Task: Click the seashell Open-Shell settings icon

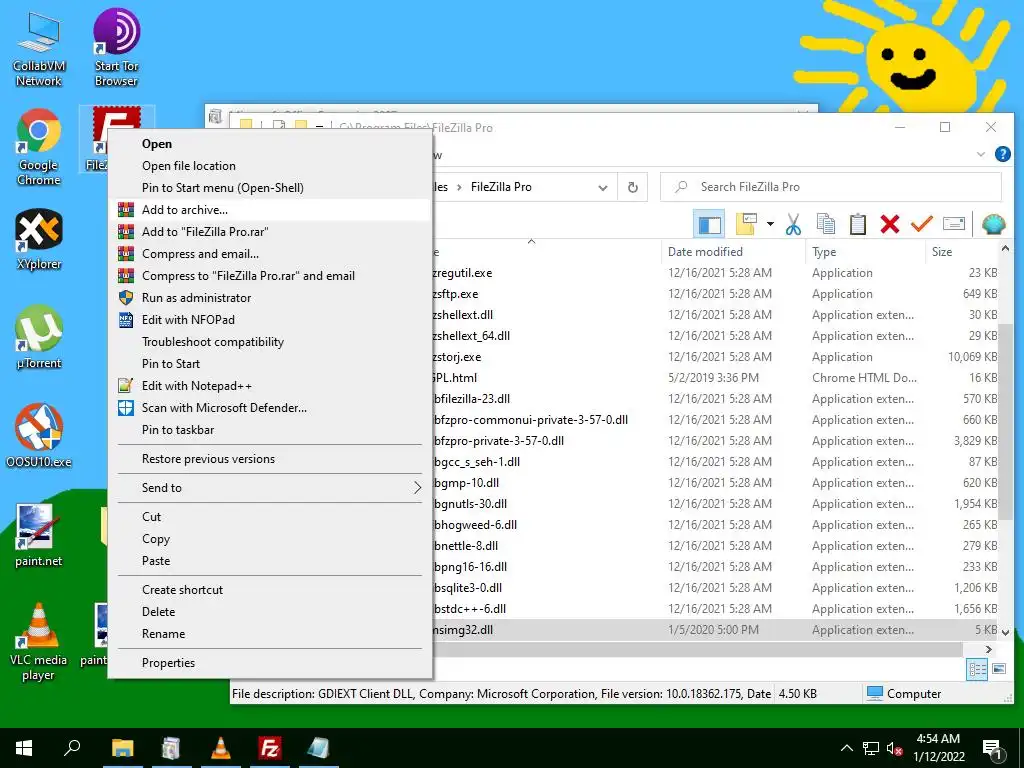Action: (x=993, y=224)
